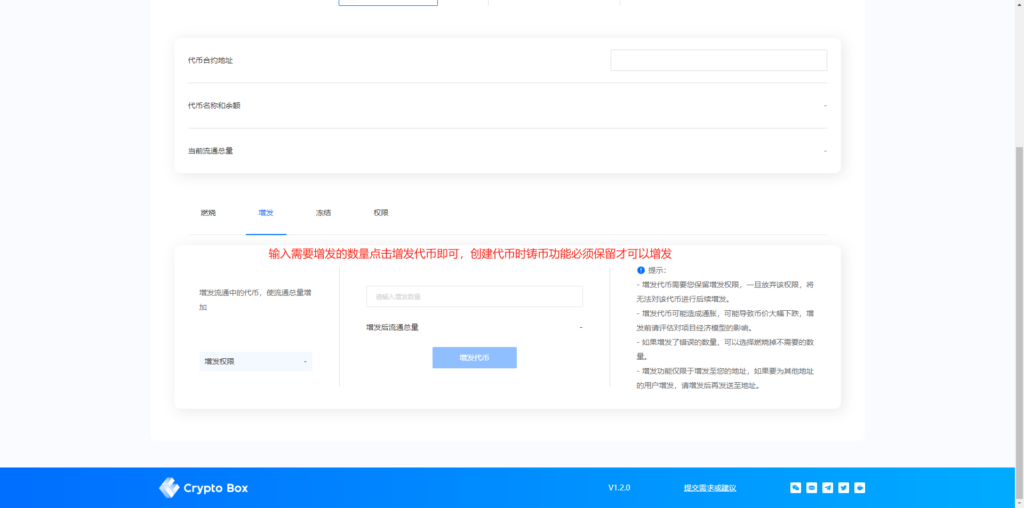The width and height of the screenshot is (1024, 508).
Task: Open the WeChat icon in footer
Action: (795, 487)
